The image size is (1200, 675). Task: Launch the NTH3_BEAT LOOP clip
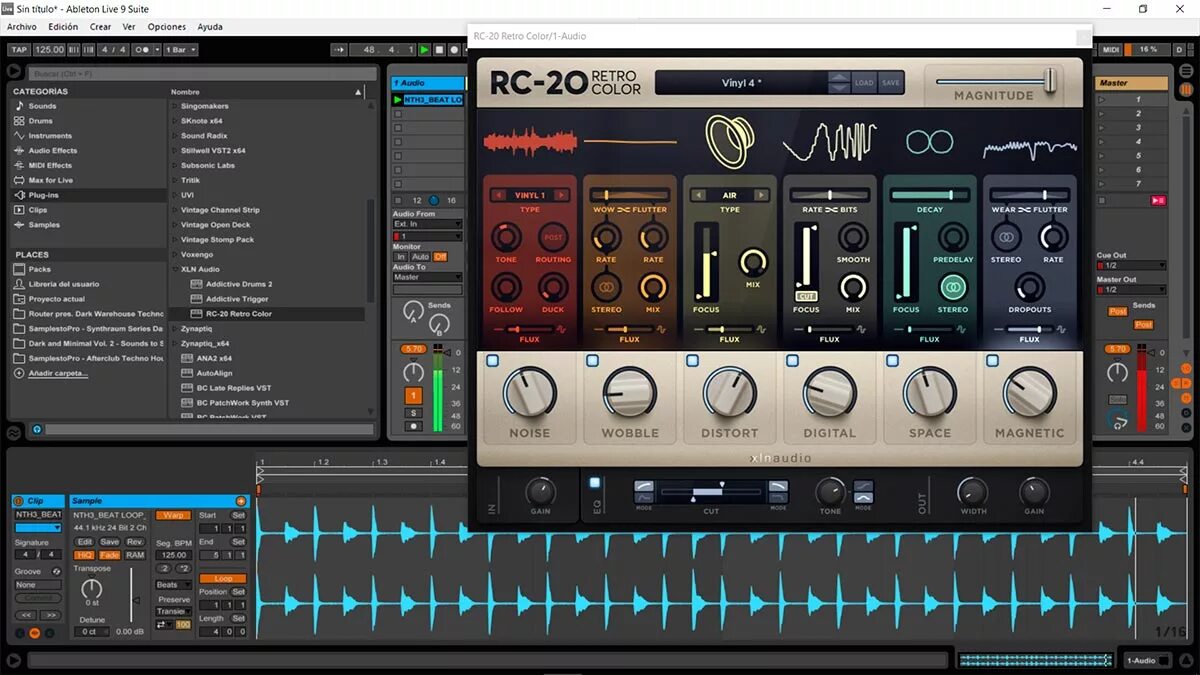(x=399, y=100)
